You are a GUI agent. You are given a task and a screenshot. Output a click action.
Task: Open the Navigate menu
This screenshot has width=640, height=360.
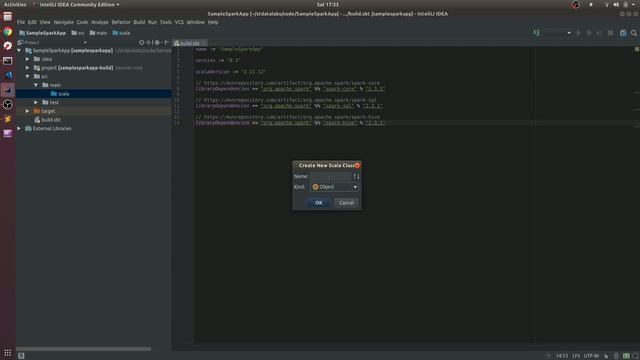point(64,22)
